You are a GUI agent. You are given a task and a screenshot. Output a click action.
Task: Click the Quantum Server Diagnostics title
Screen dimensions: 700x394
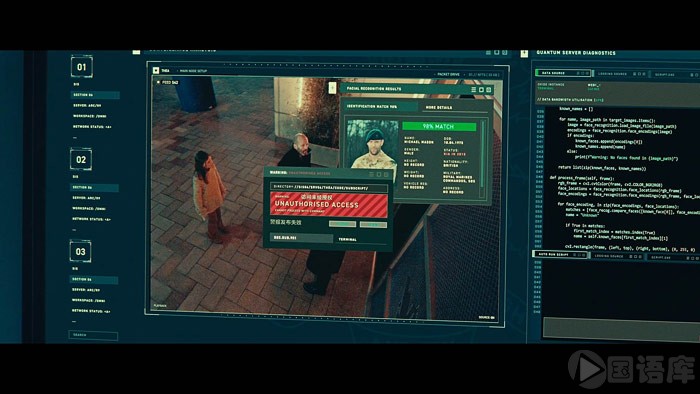point(576,53)
